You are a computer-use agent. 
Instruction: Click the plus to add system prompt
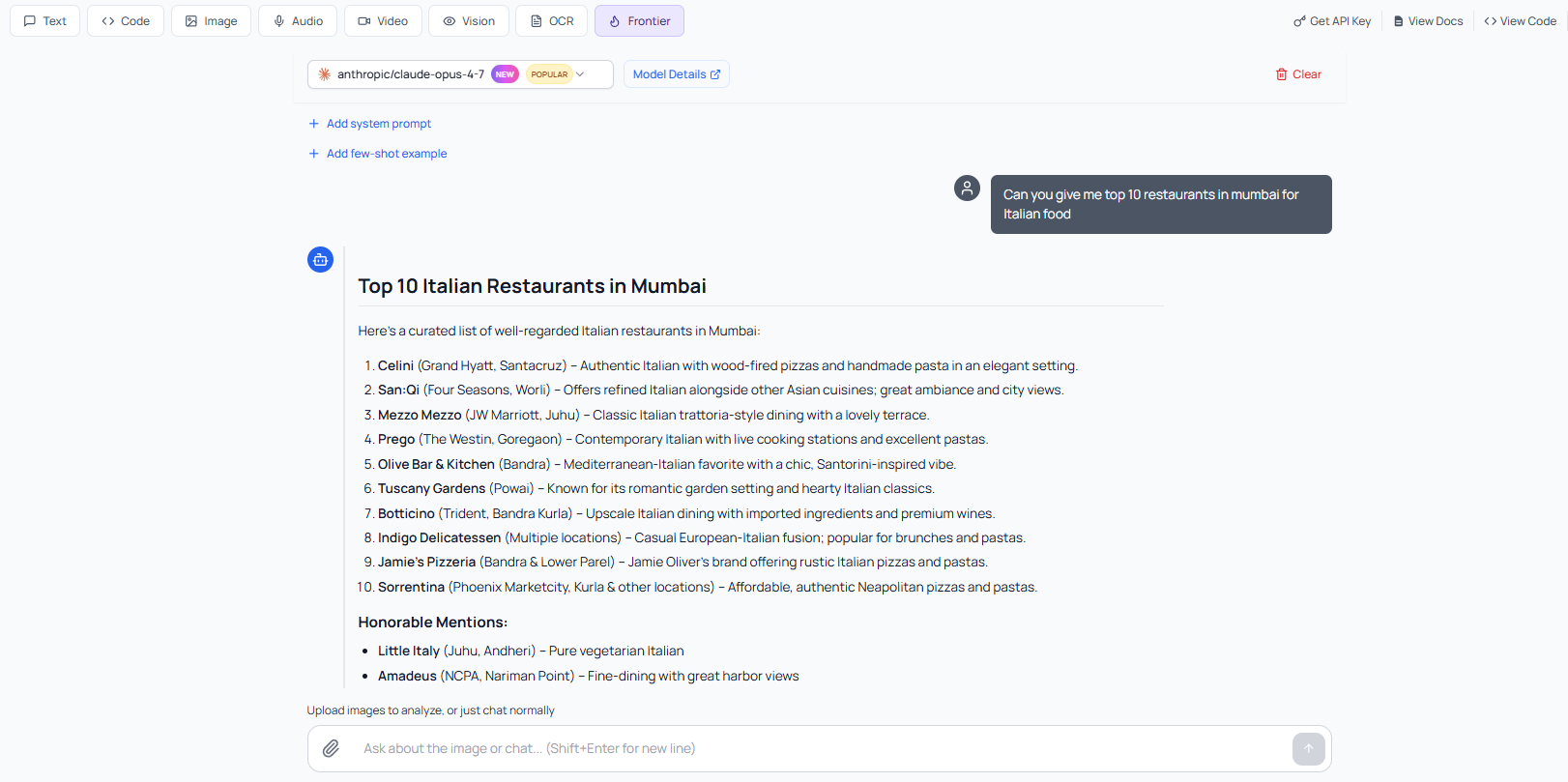313,124
